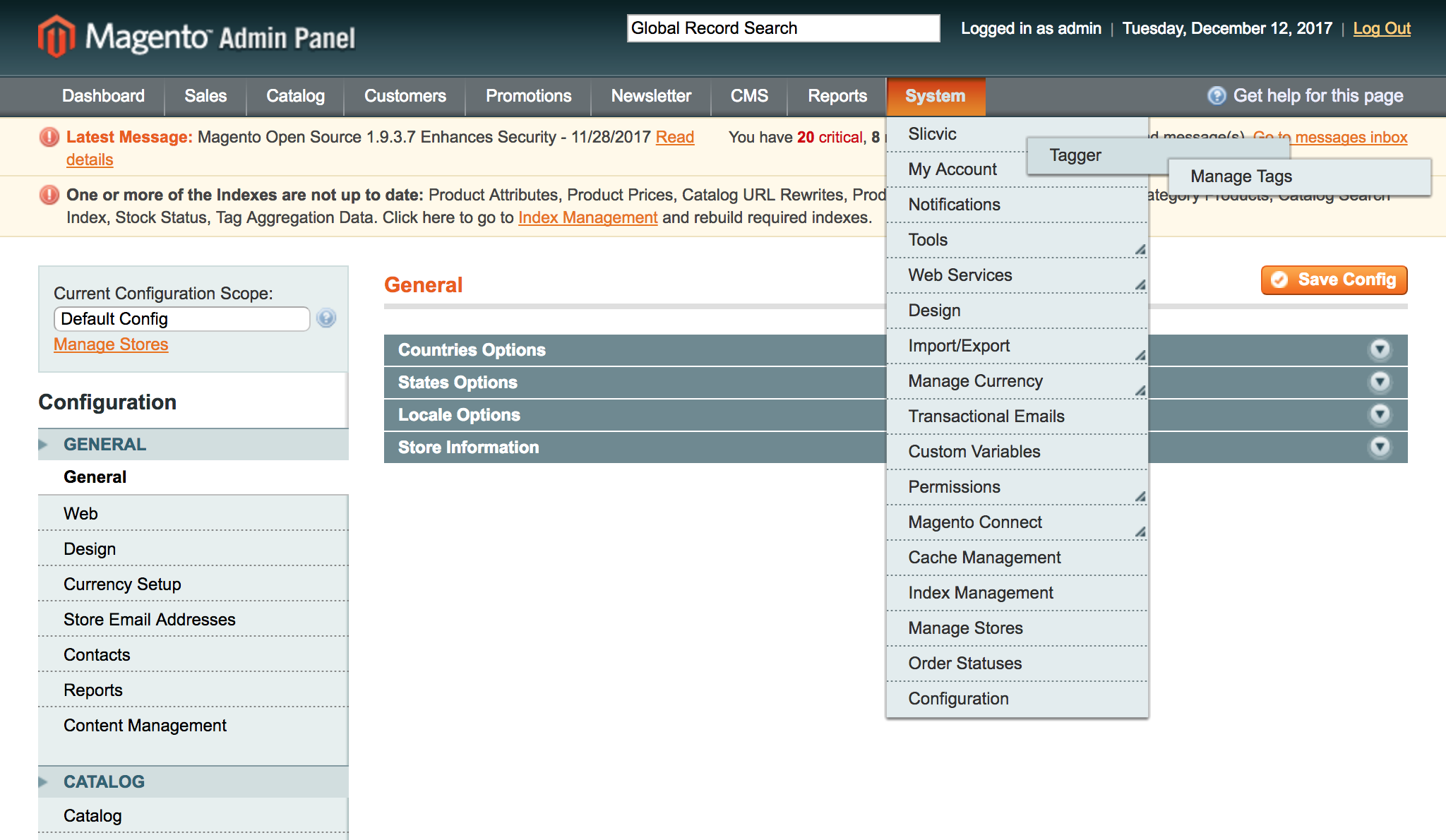Click the Latest Message warning icon
The width and height of the screenshot is (1446, 840).
[x=49, y=137]
